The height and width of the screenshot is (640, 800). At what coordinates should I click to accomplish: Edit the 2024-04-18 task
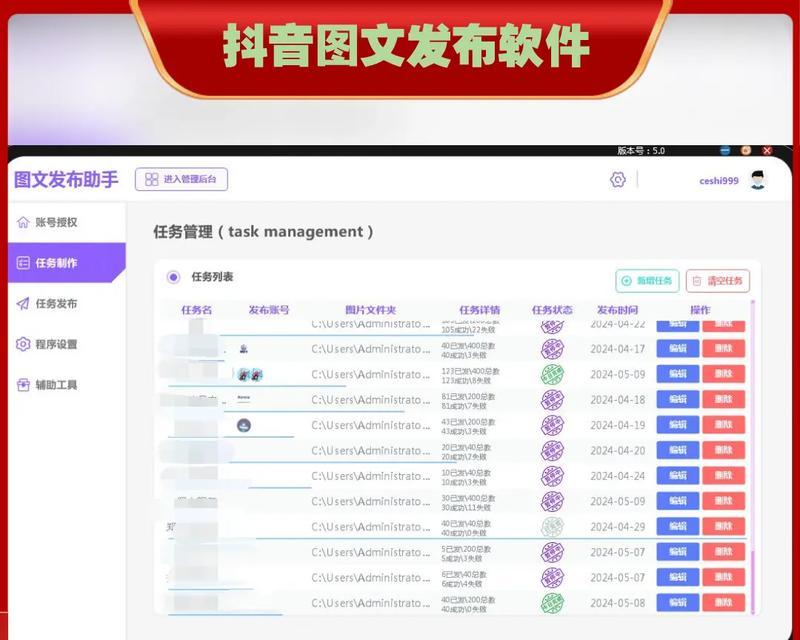tap(678, 399)
